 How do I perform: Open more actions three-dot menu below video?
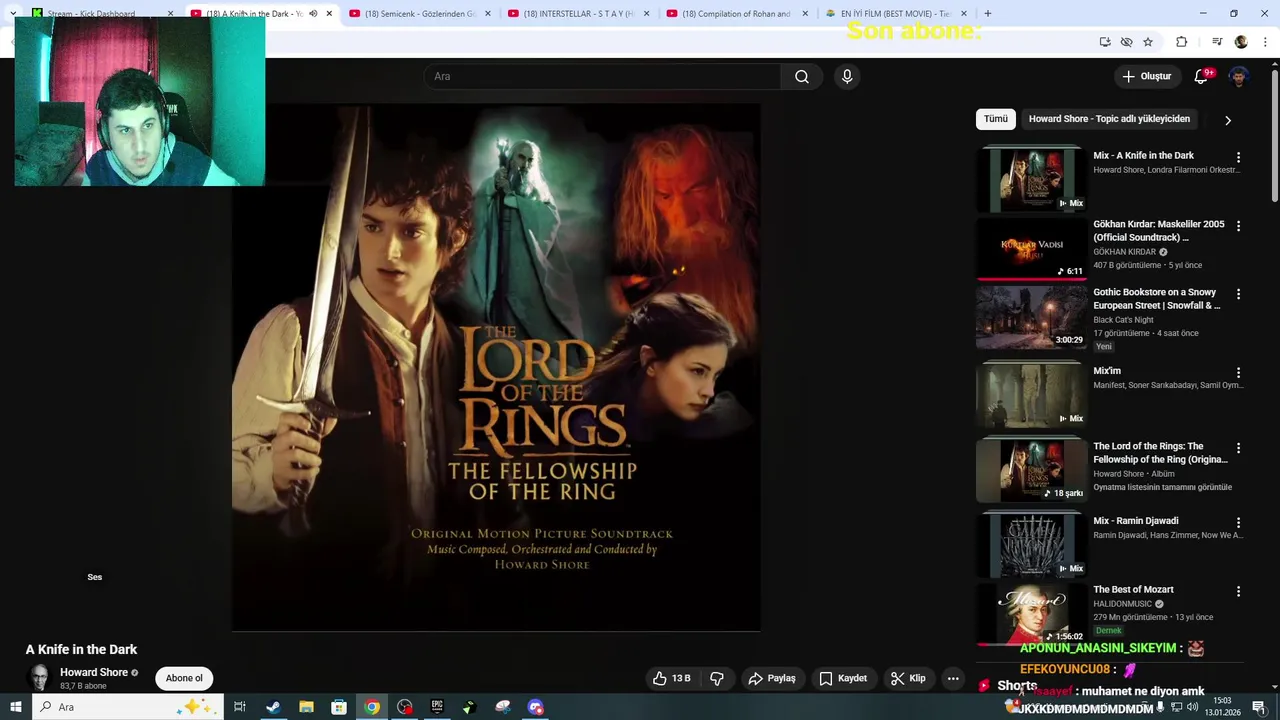pyautogui.click(x=953, y=678)
